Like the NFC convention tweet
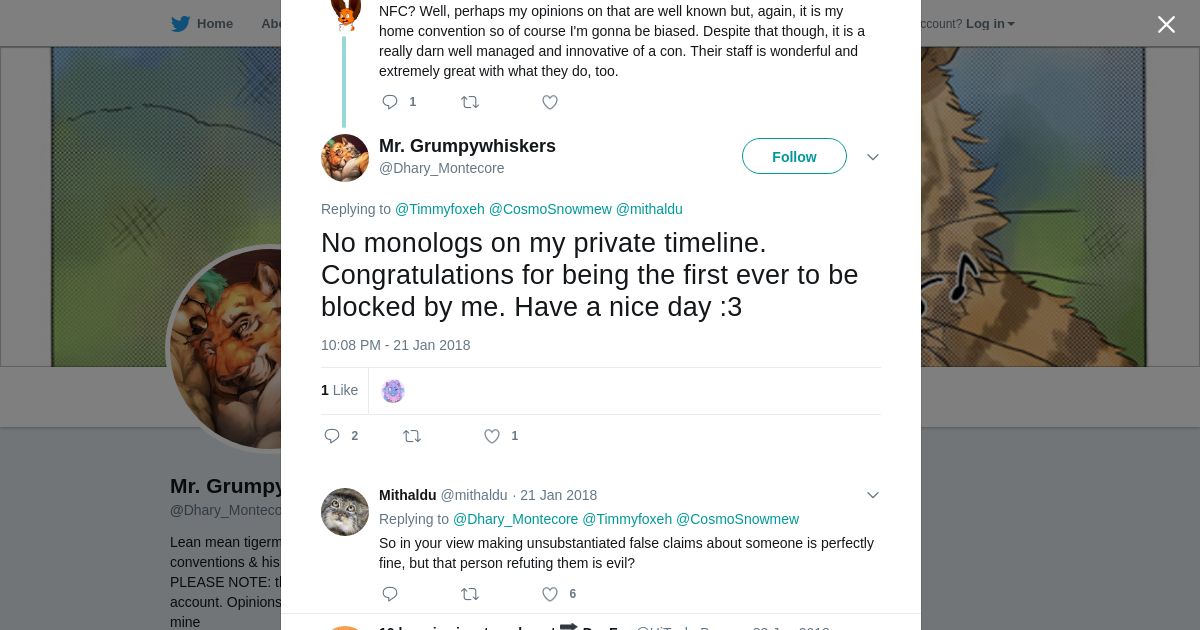Screen dimensions: 1200x630 (549, 102)
